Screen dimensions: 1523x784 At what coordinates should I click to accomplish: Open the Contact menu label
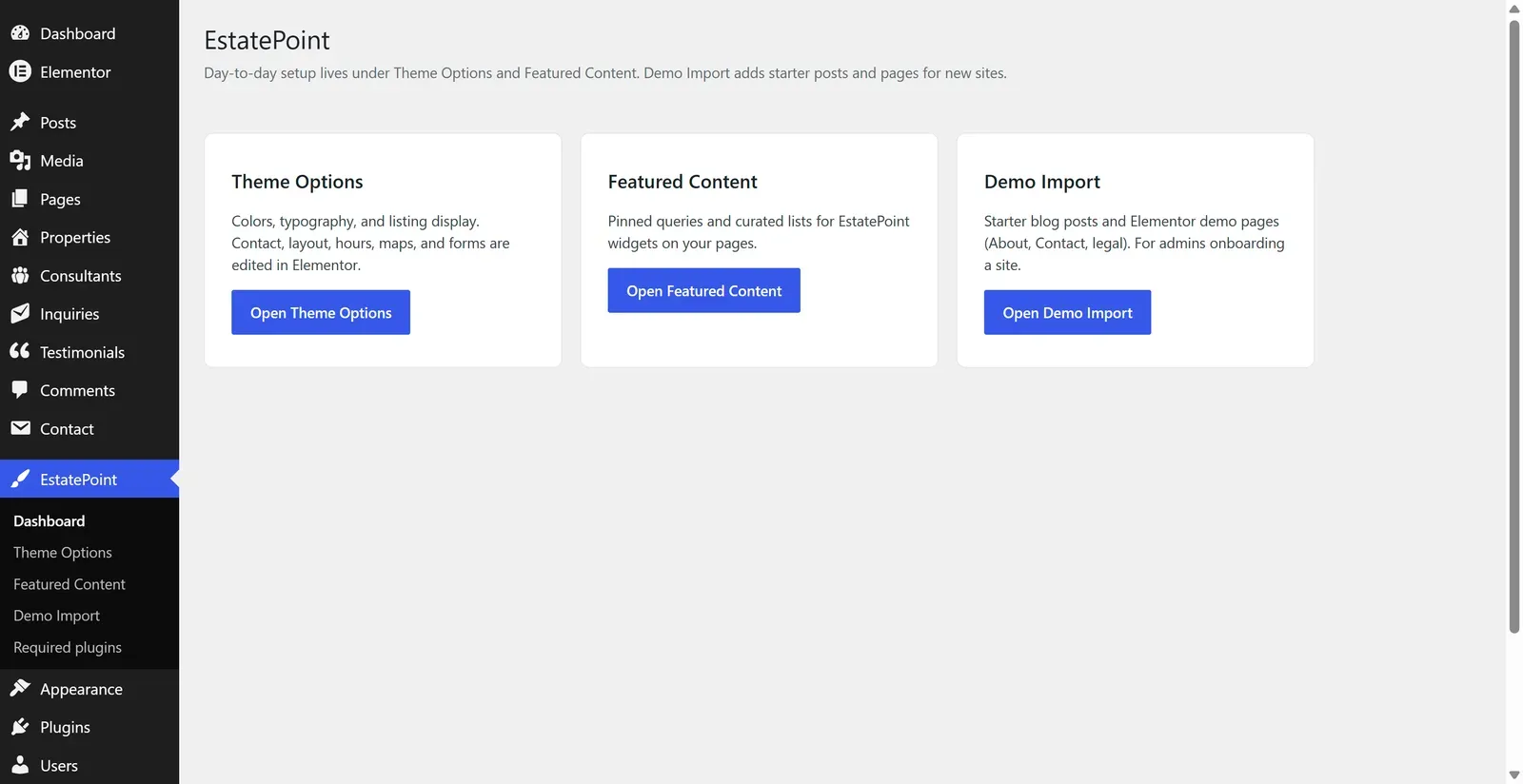point(67,429)
